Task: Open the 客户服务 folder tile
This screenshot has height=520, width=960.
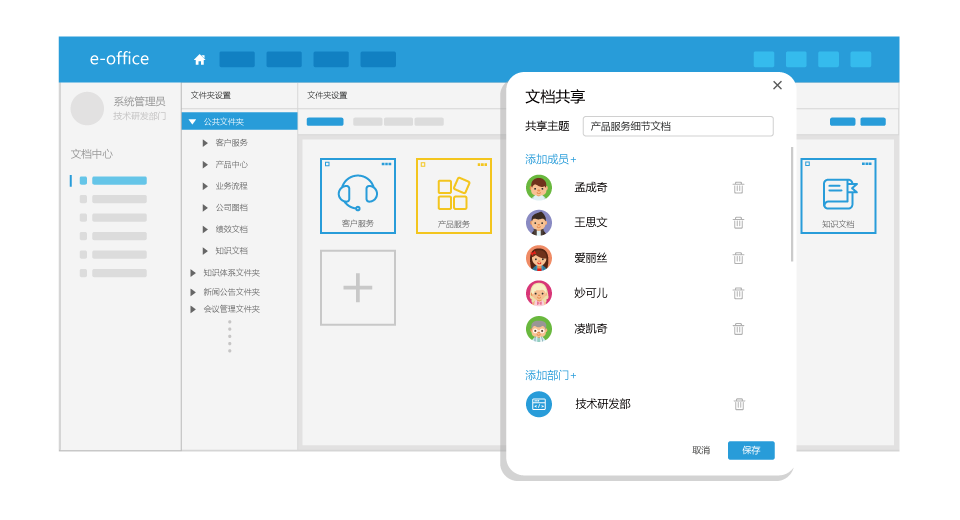Action: [x=358, y=196]
